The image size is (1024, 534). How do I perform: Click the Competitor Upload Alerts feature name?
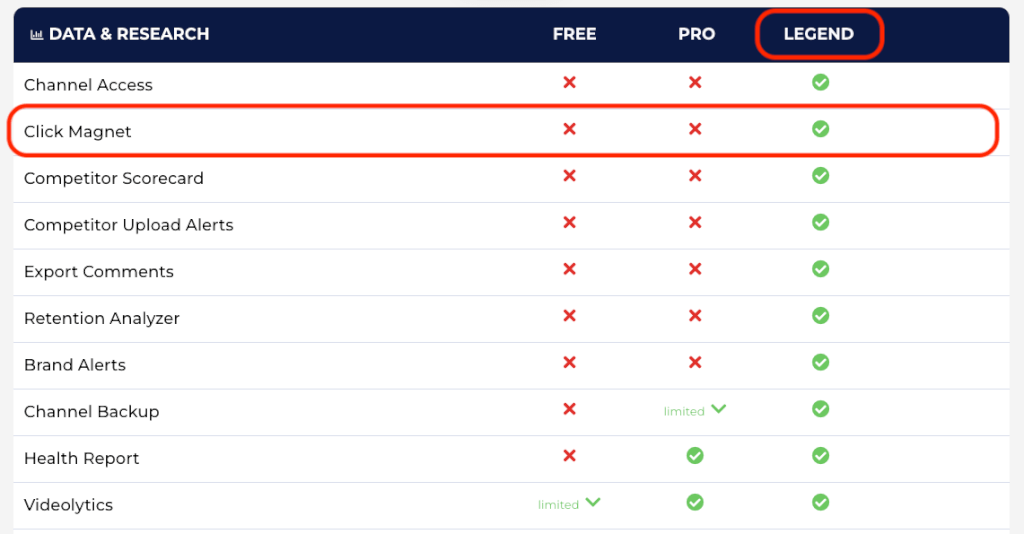point(129,225)
